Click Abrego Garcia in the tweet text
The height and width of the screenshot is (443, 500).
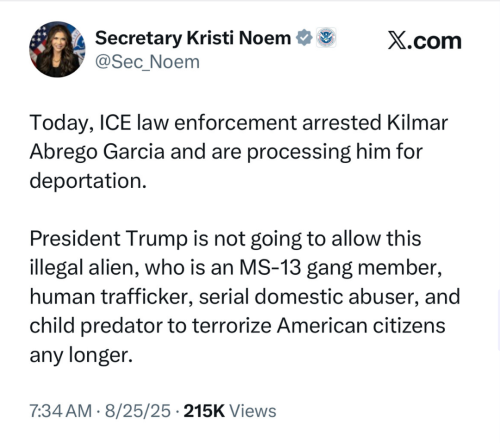97,152
